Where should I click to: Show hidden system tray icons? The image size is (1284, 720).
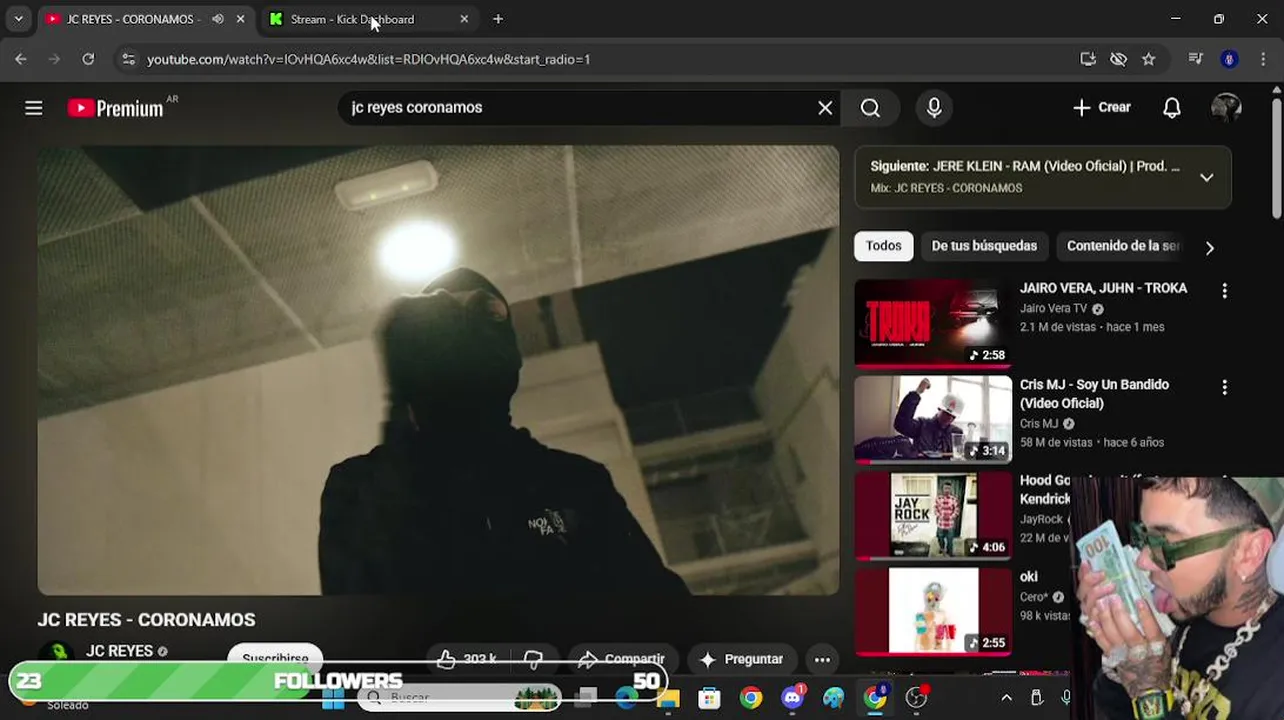click(1006, 698)
